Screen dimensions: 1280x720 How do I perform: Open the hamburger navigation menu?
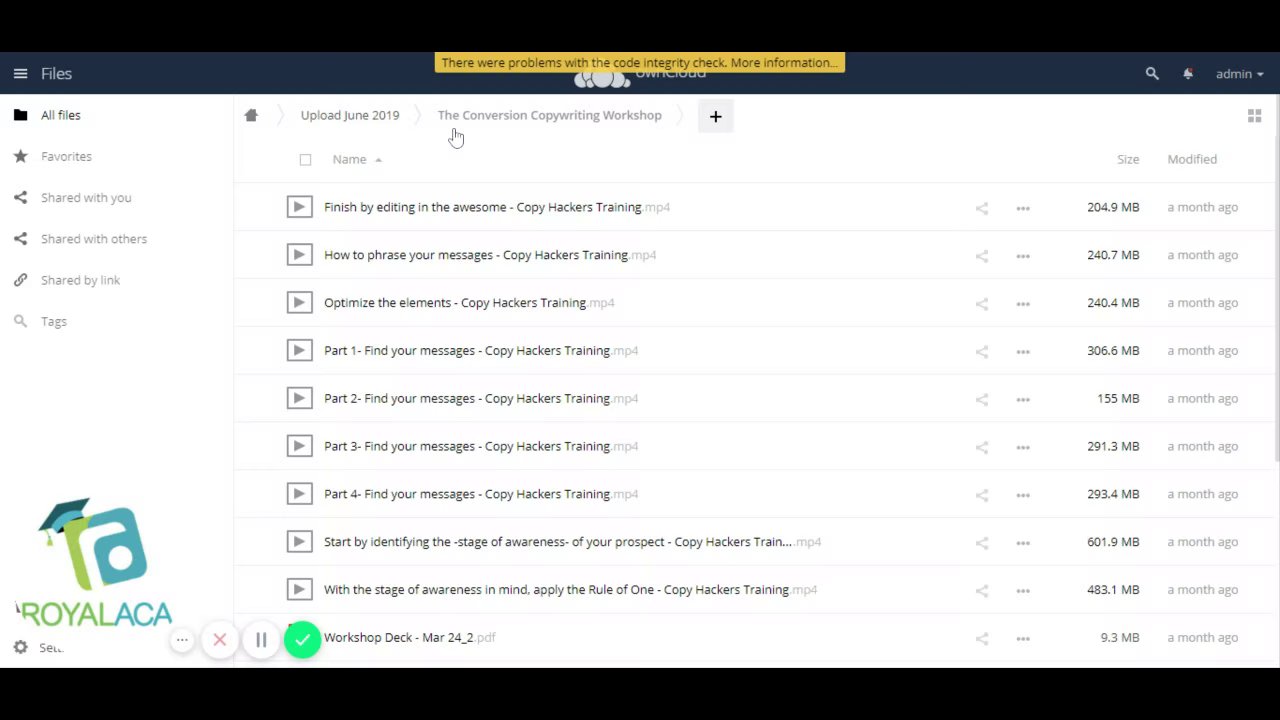tap(20, 73)
